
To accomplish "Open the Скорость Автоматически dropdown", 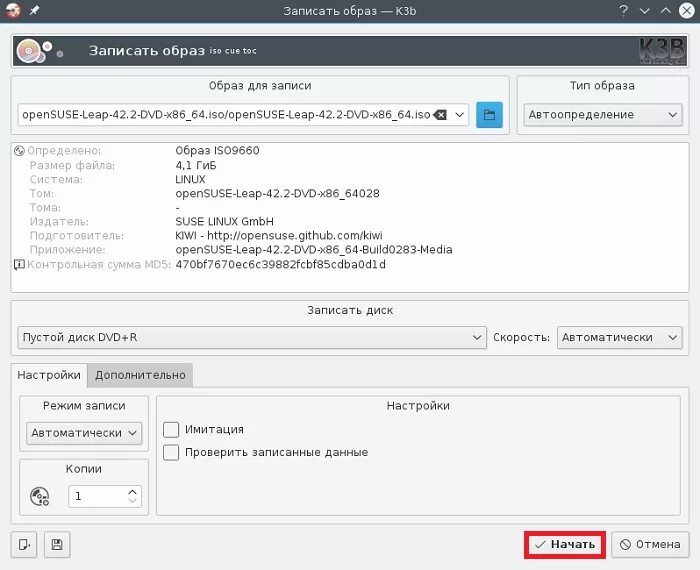I will 619,337.
